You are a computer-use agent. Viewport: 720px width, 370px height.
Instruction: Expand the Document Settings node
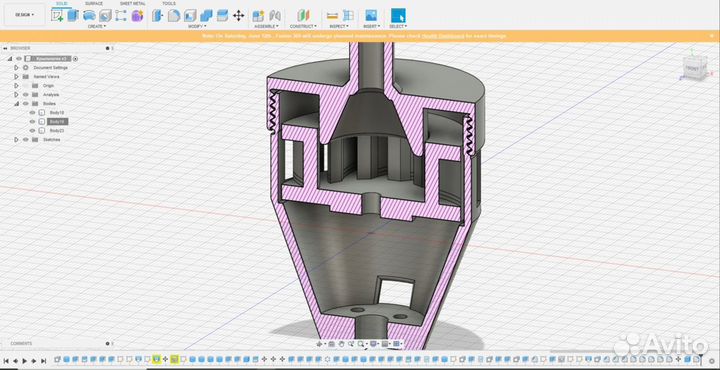tap(17, 67)
